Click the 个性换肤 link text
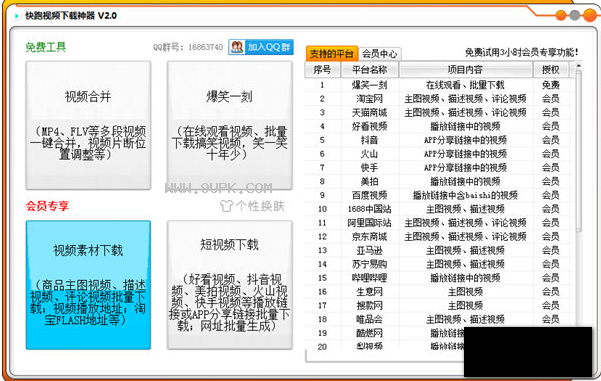This screenshot has width=601, height=381. pos(260,206)
